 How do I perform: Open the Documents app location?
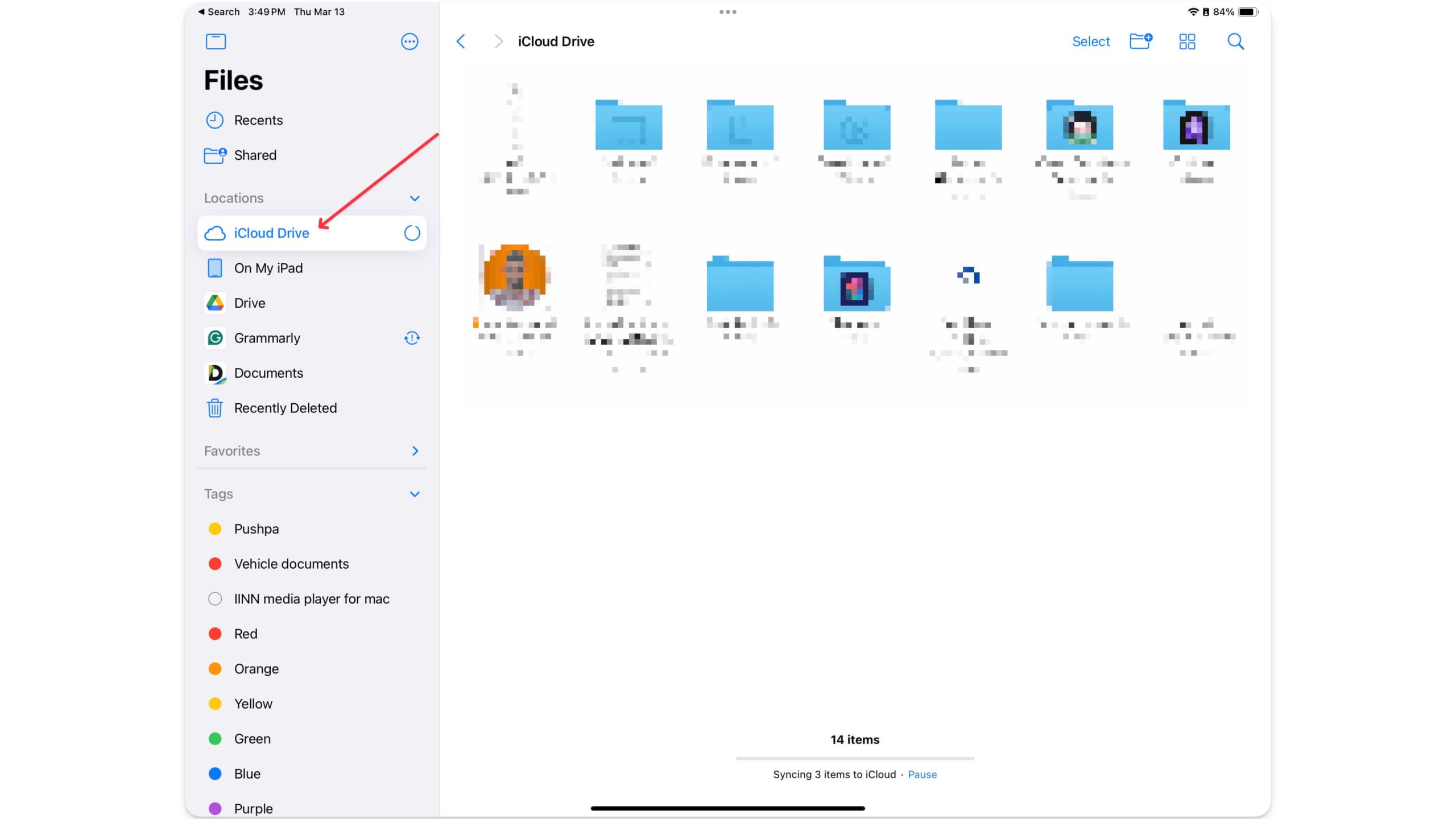tap(312, 373)
